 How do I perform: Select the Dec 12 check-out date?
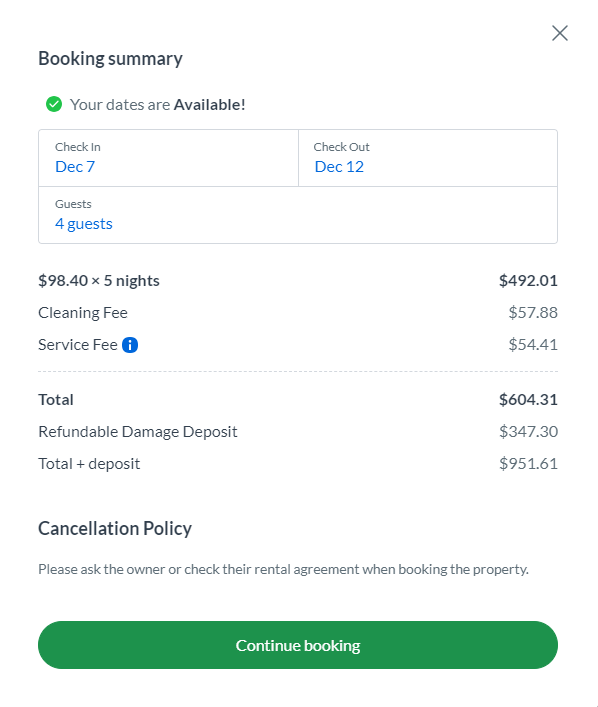[x=339, y=167]
